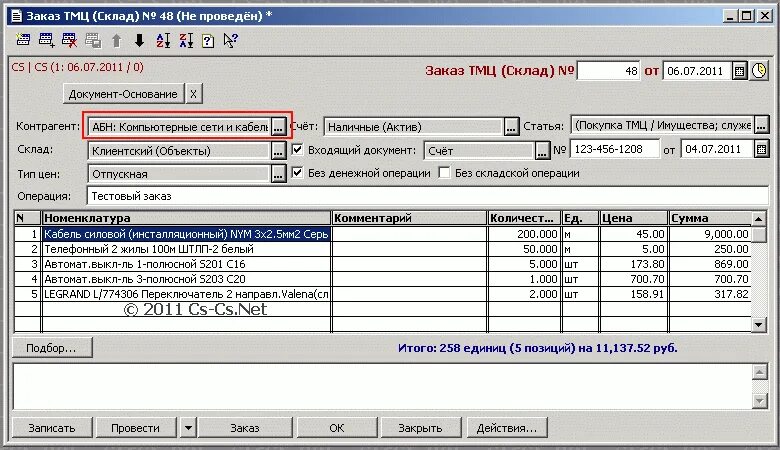Open the Счёт selection ellipsis button
Viewport: 780px width, 450px height.
tap(511, 127)
